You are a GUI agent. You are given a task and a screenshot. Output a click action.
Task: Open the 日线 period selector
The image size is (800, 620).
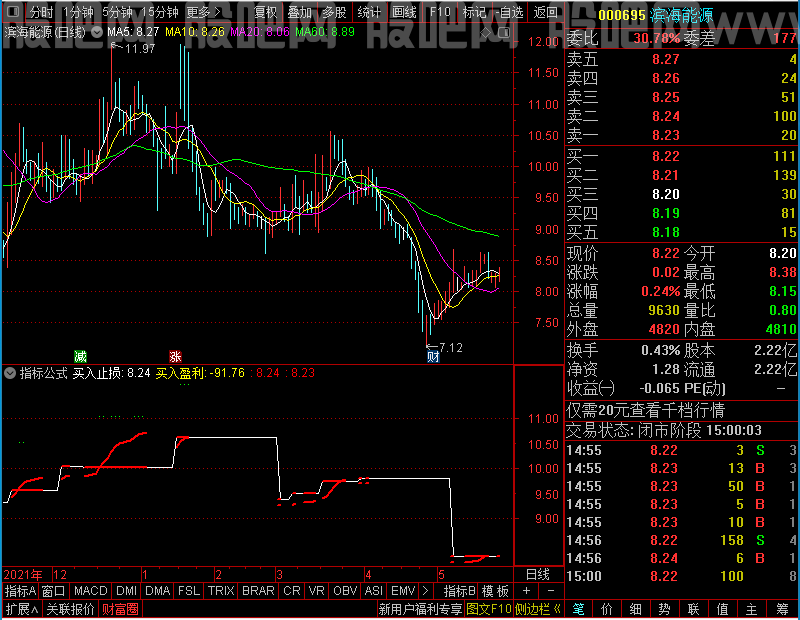pyautogui.click(x=538, y=575)
